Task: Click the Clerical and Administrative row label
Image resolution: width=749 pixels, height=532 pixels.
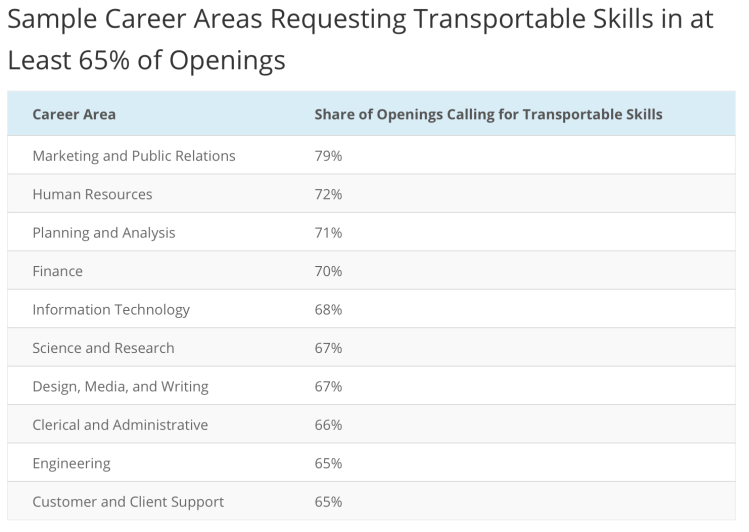Action: tap(120, 425)
